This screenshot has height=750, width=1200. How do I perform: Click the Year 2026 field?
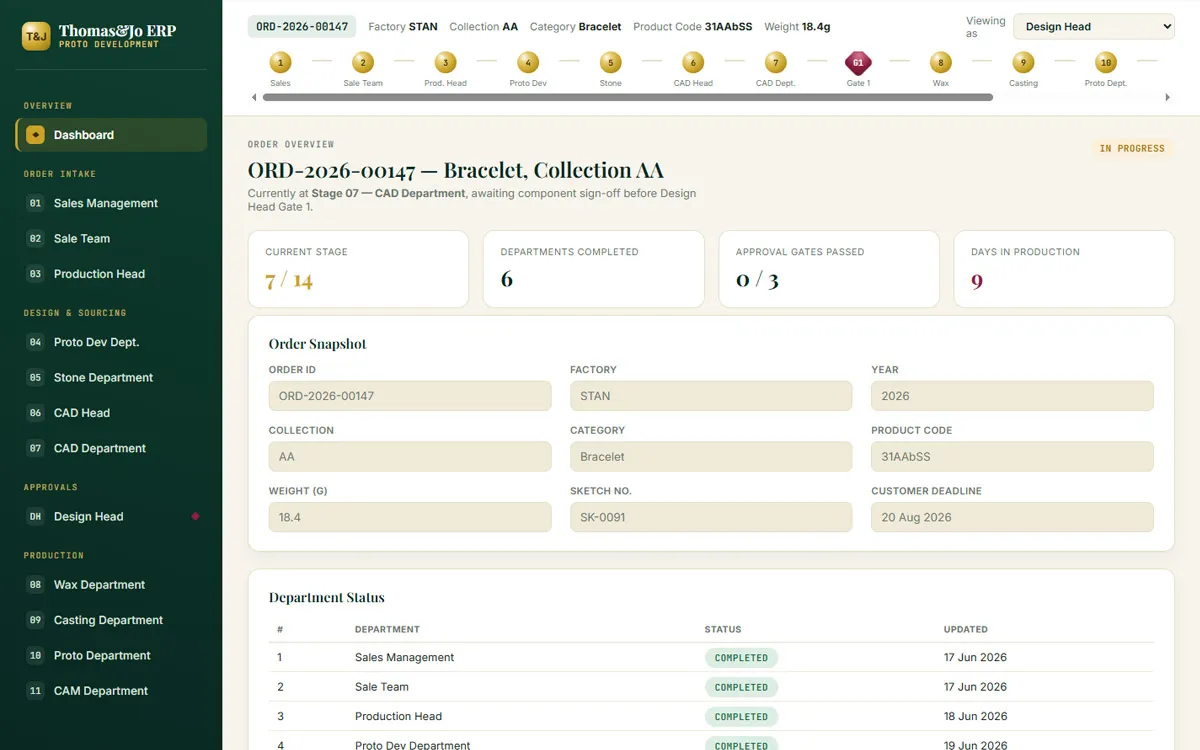pyautogui.click(x=1012, y=396)
